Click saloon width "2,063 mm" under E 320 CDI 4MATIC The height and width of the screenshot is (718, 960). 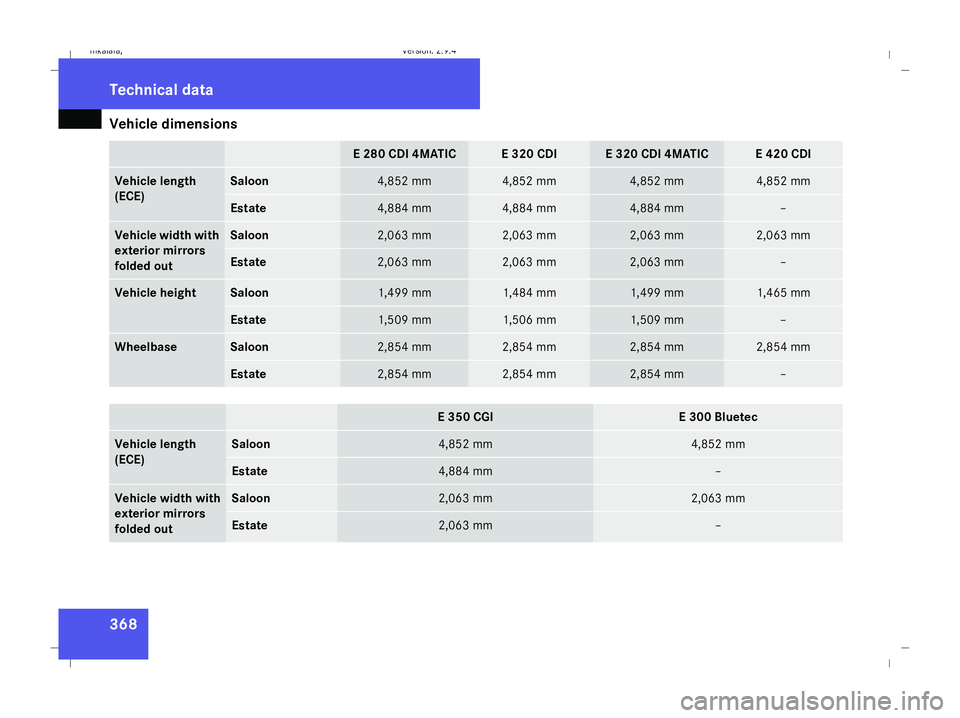(656, 235)
